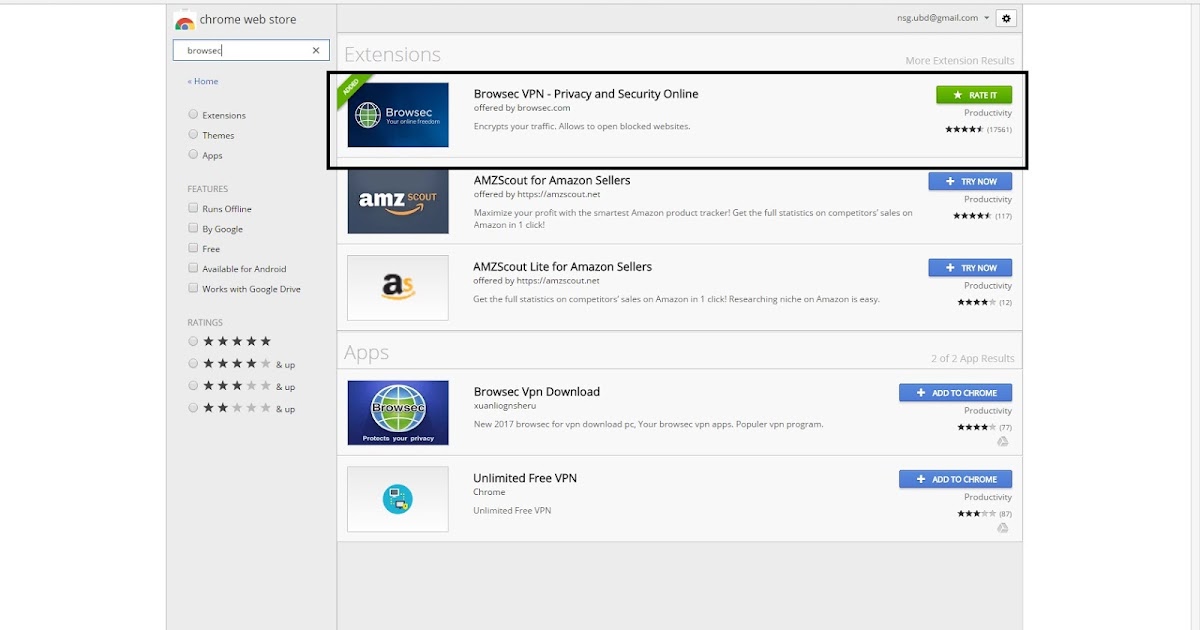Screen dimensions: 1200x630
Task: Open the Unlimited Free VPN thumbnail
Action: click(398, 499)
